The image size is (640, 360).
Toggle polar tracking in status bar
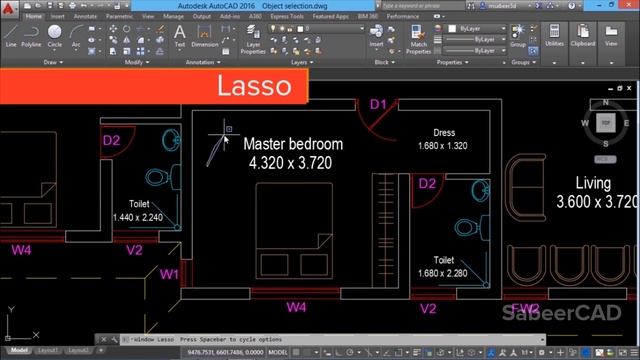350,352
